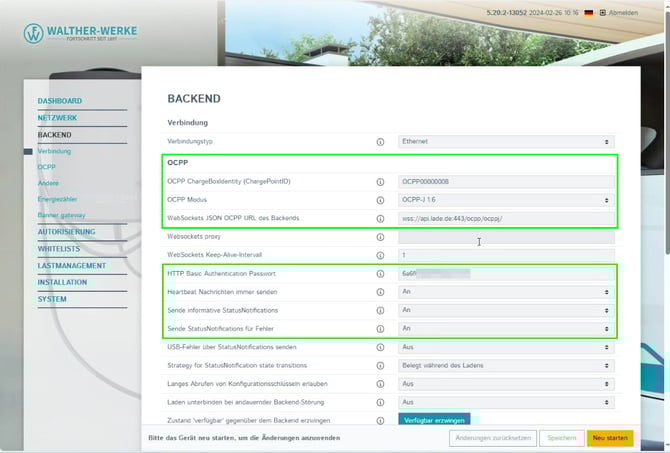The image size is (670, 453).
Task: Go to the Netzwerk section
Action: (x=59, y=117)
